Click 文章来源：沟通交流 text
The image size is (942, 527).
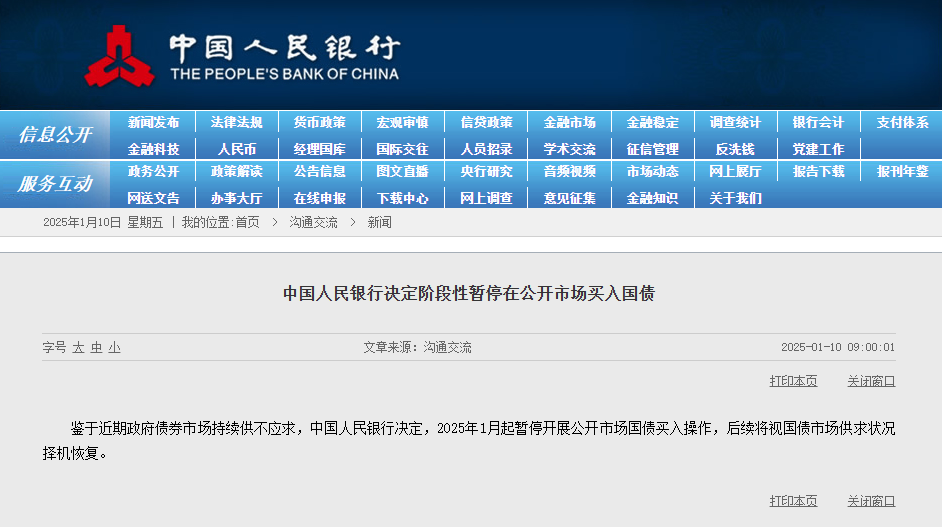pos(418,347)
